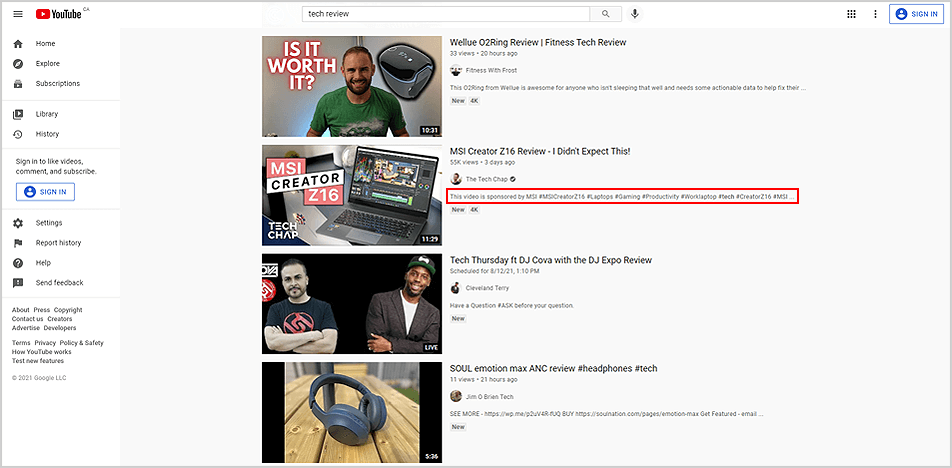Open the MSI Creator Z16 thumbnail
The height and width of the screenshot is (468, 952).
(352, 195)
